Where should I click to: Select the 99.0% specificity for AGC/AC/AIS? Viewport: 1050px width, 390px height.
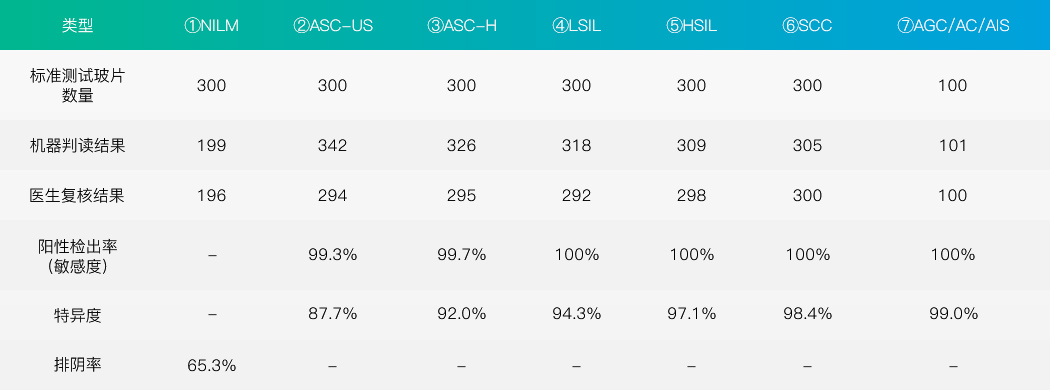[x=953, y=314]
